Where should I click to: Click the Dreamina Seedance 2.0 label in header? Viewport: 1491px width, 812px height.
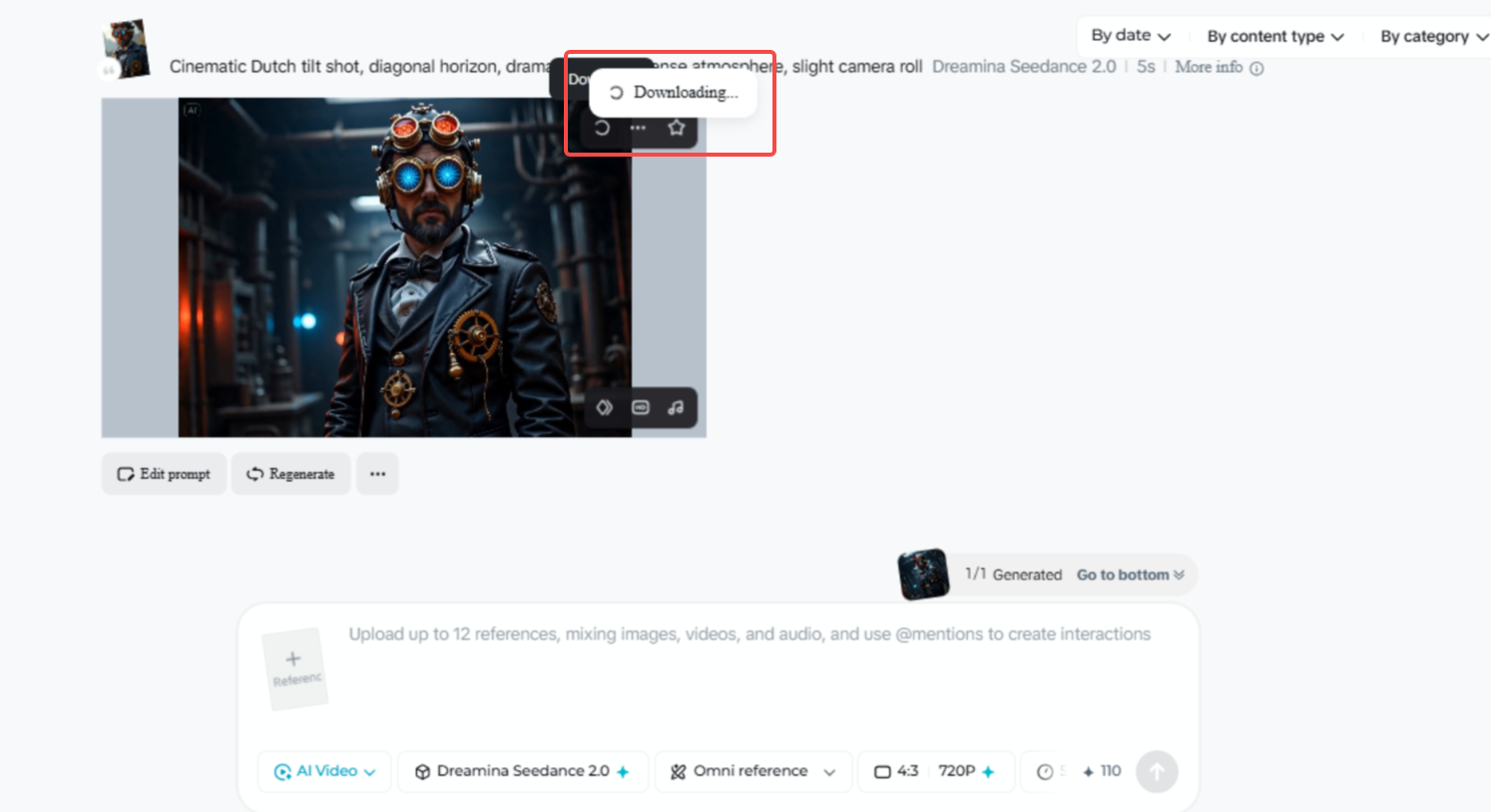(x=1024, y=67)
